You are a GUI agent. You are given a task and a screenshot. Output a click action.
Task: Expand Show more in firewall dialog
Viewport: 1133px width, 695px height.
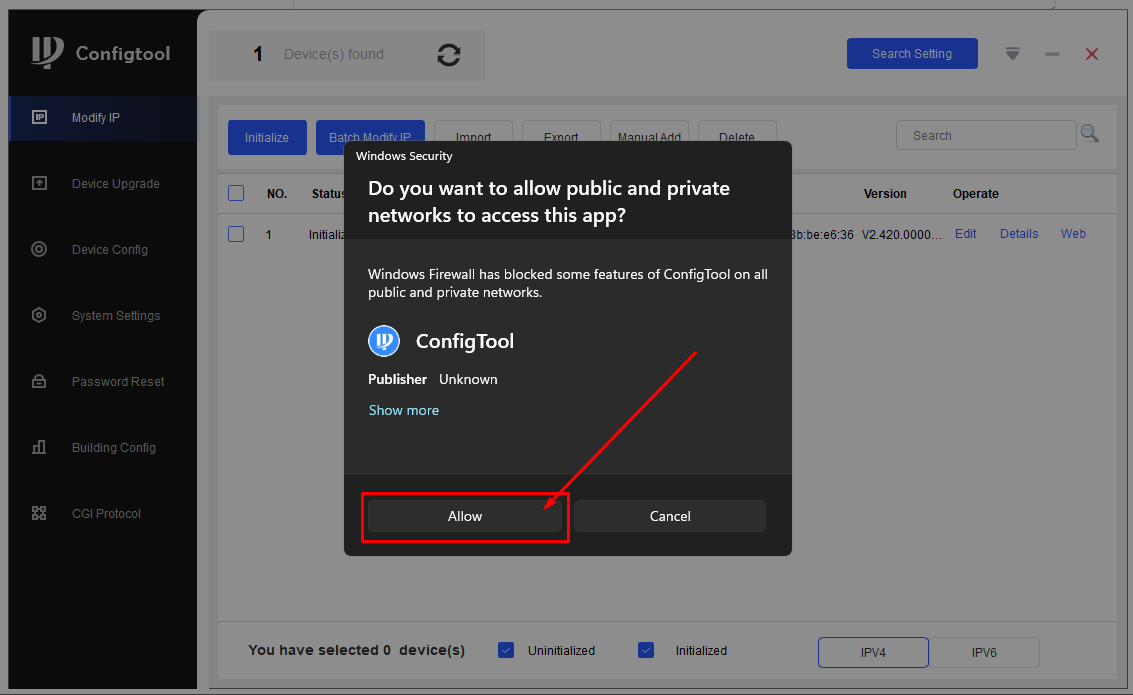[x=404, y=410]
